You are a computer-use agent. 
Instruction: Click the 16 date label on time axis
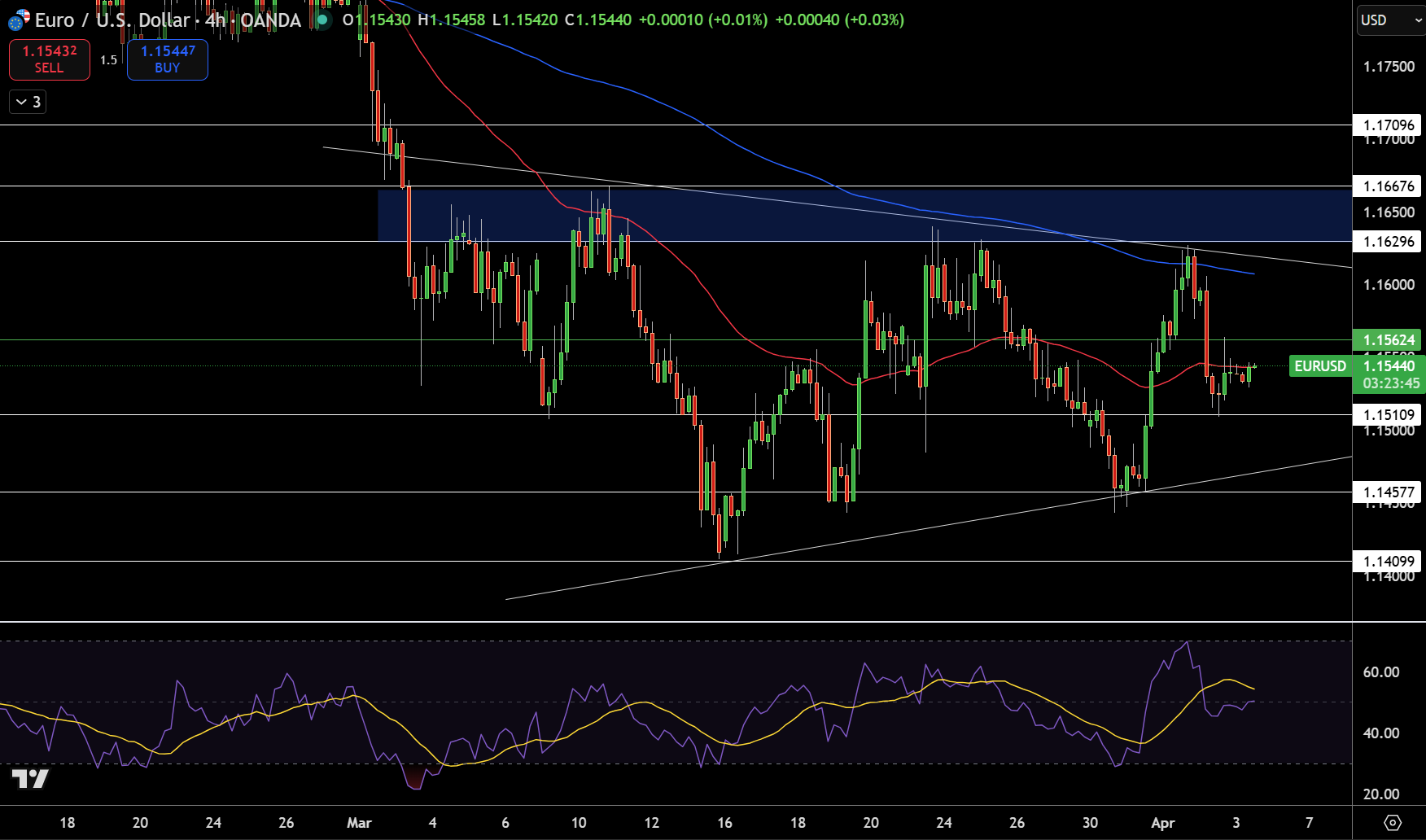[x=724, y=823]
